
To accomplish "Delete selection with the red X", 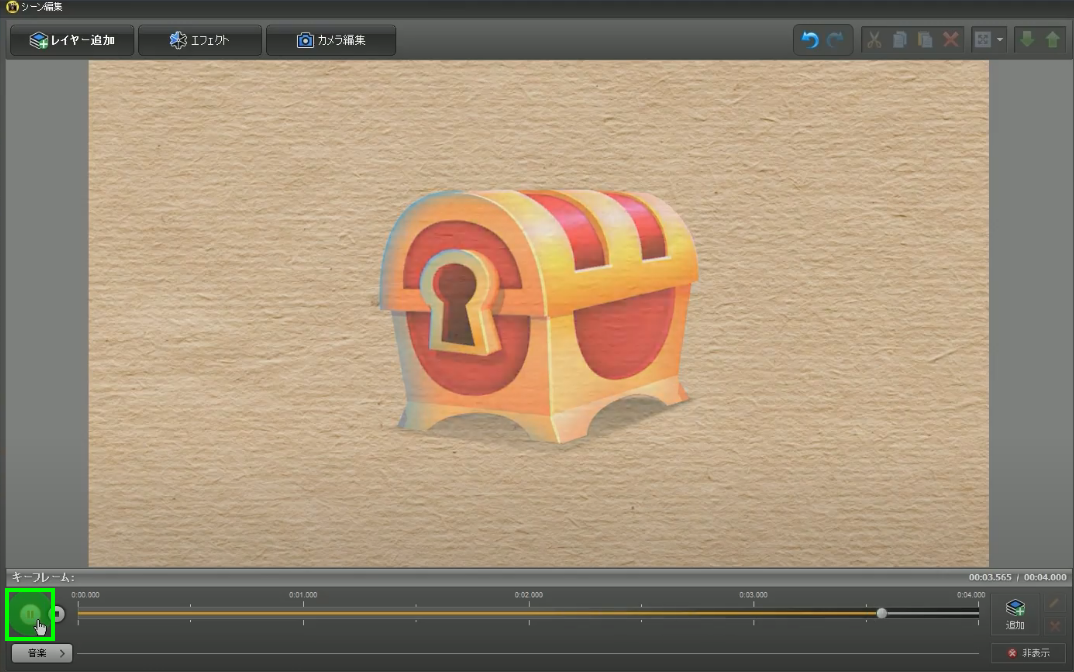I will (x=951, y=41).
